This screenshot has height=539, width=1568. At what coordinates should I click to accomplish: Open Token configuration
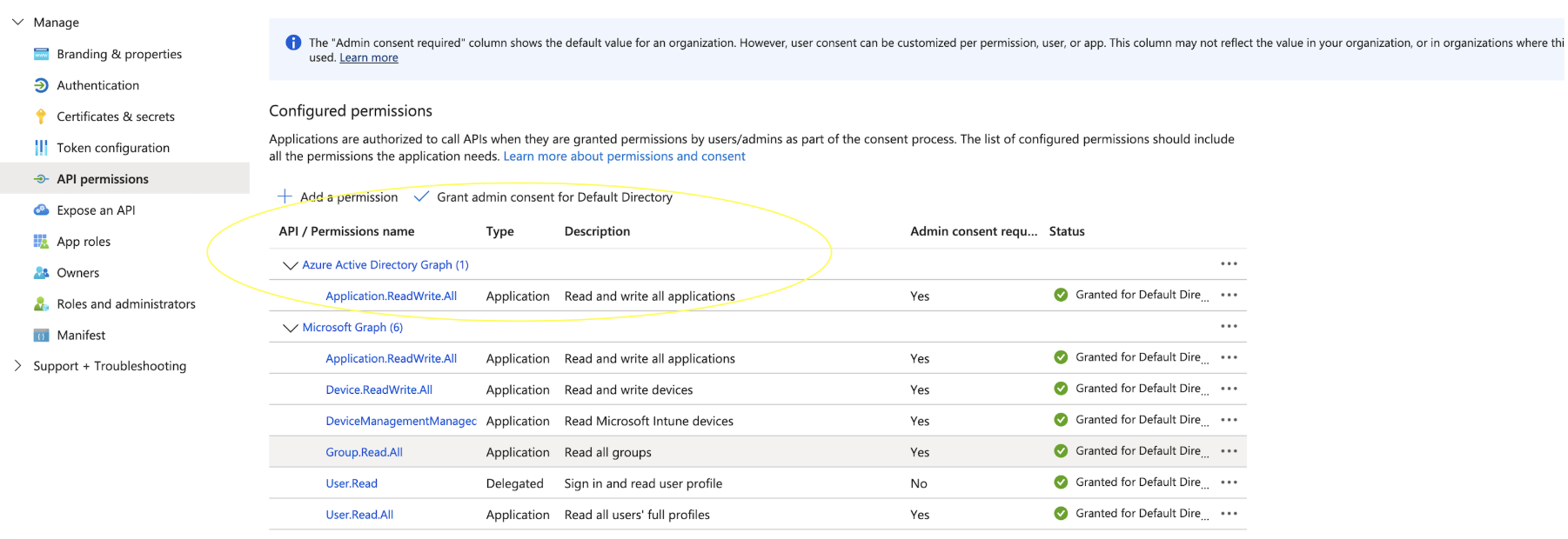coord(113,148)
